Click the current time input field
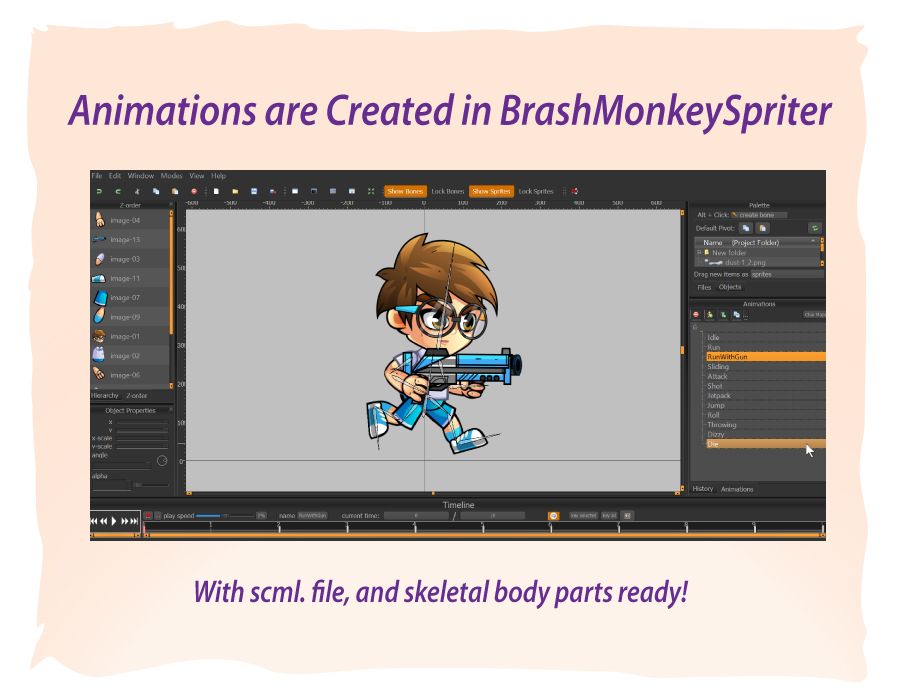900x700 pixels. [x=416, y=516]
